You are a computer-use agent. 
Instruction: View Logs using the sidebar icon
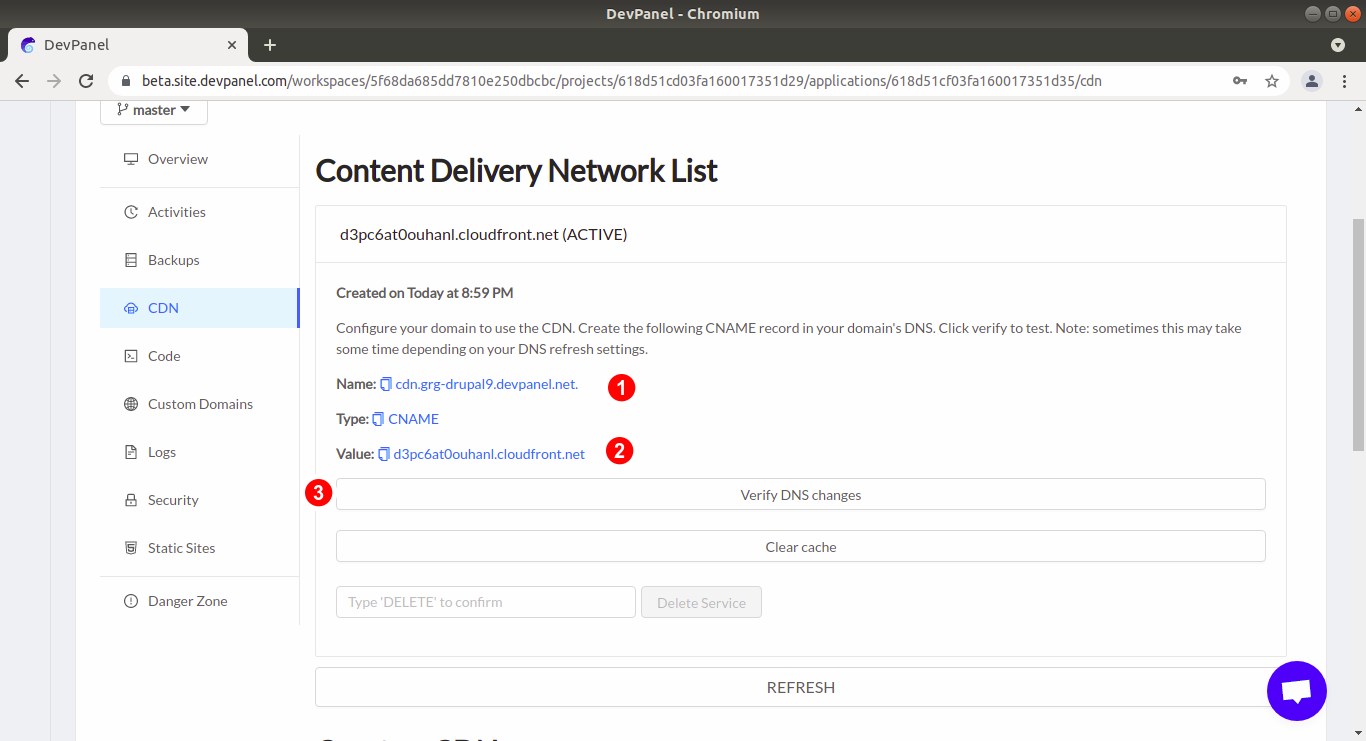pyautogui.click(x=130, y=452)
